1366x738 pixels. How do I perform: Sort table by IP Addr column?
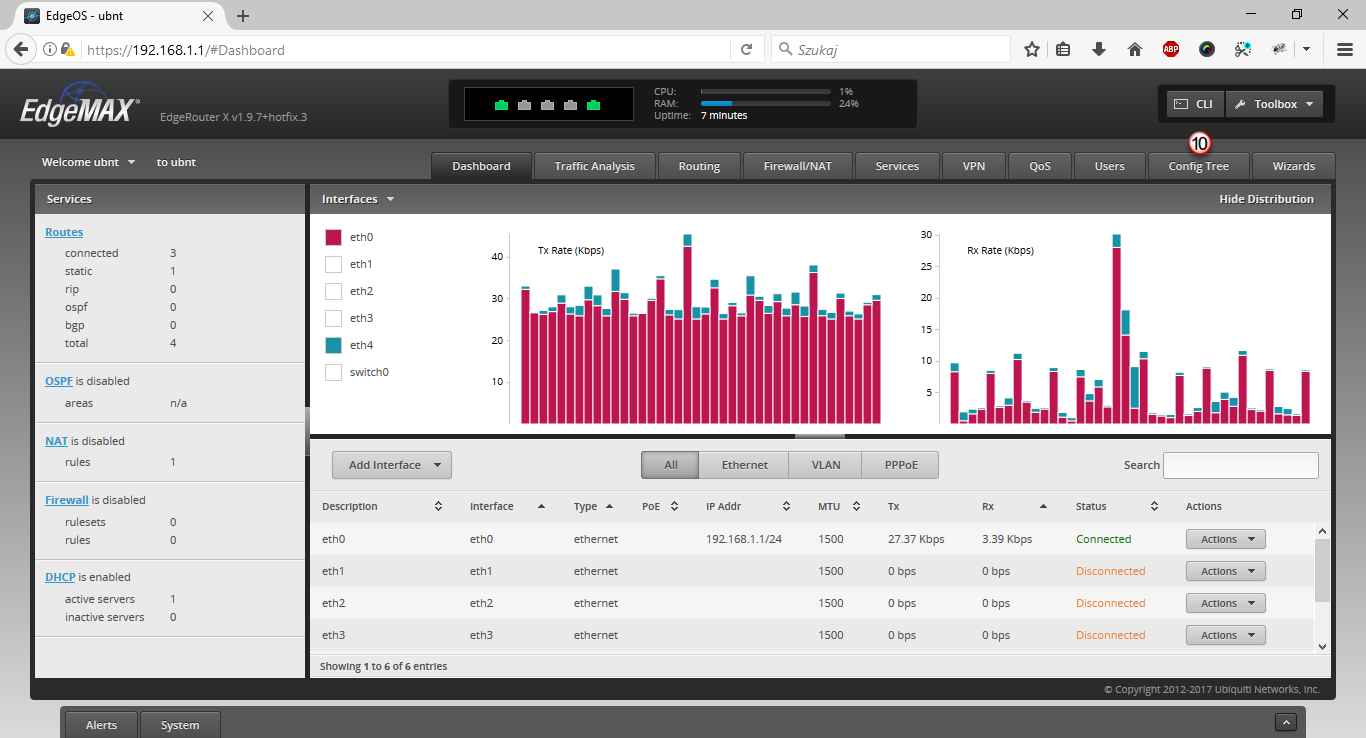pos(748,506)
